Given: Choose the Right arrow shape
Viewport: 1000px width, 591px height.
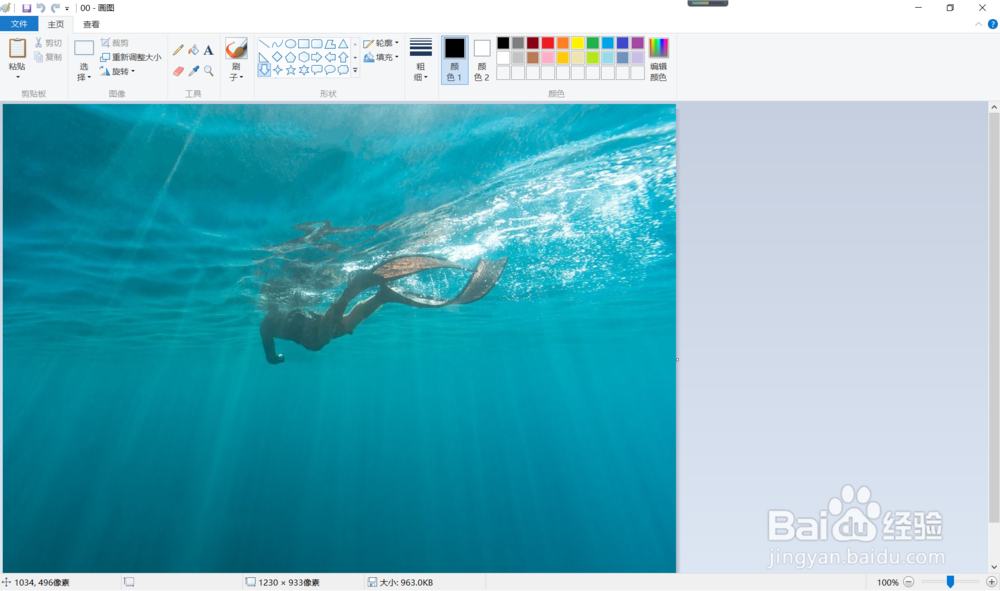Looking at the screenshot, I should 317,57.
